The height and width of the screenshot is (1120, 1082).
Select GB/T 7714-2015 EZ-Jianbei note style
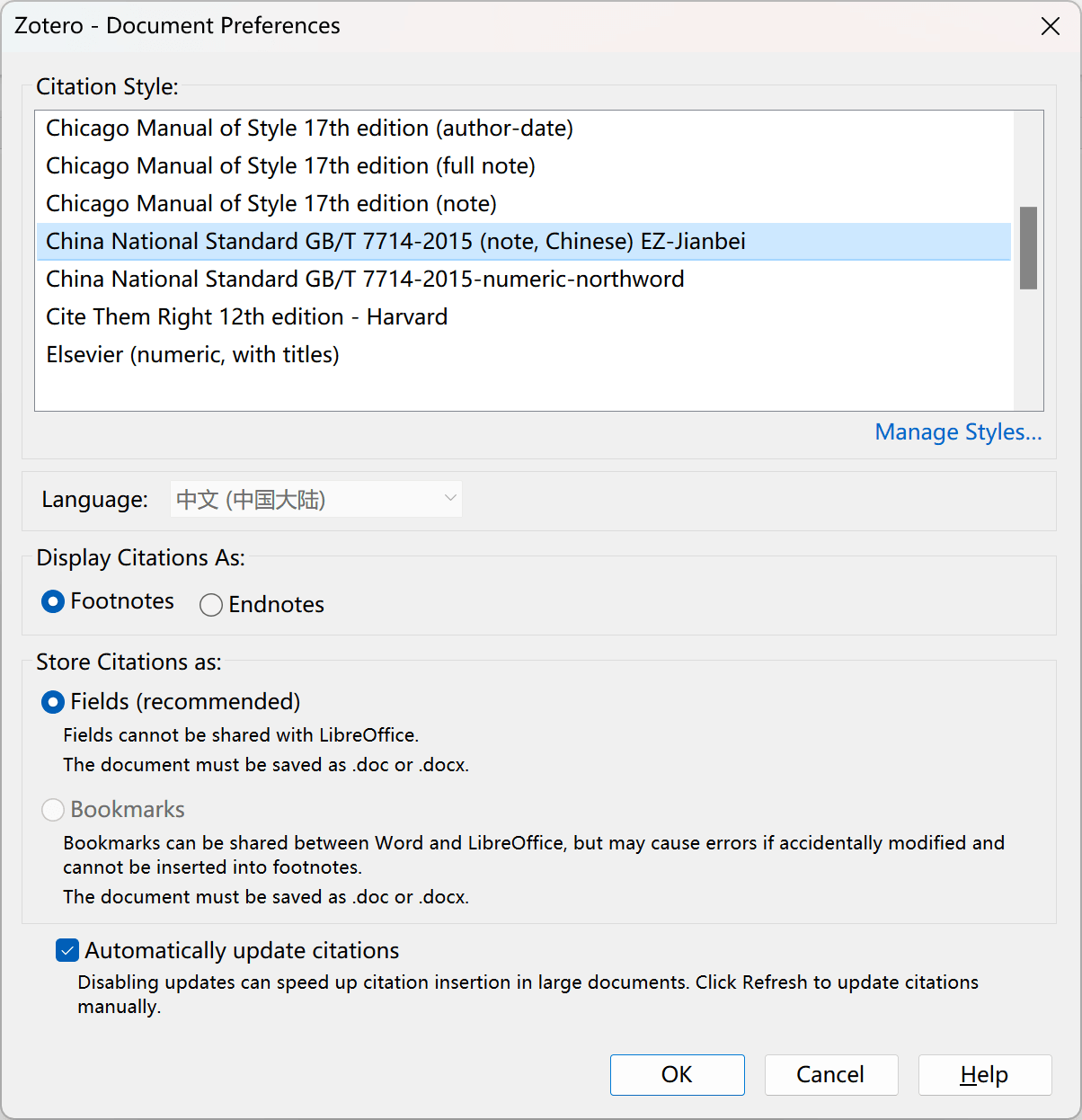(395, 242)
